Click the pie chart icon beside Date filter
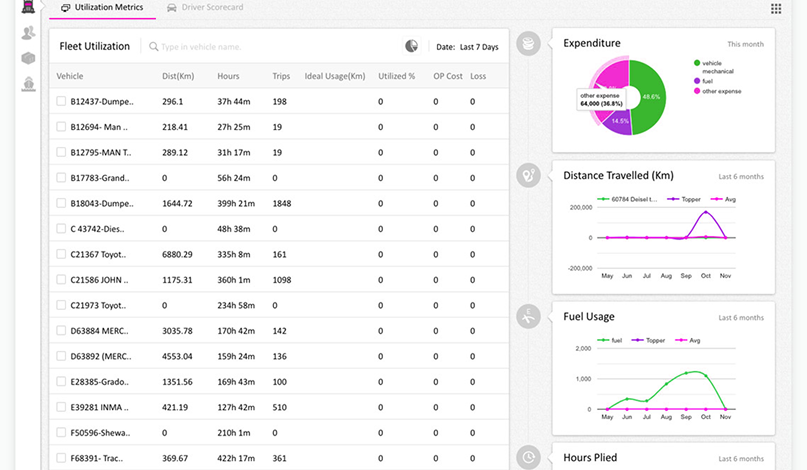807x470 pixels. click(x=411, y=46)
